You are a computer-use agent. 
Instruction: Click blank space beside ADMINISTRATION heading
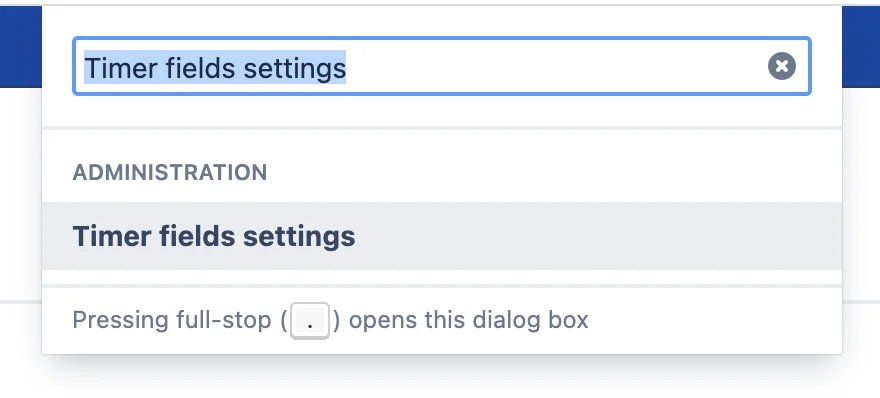pos(553,172)
